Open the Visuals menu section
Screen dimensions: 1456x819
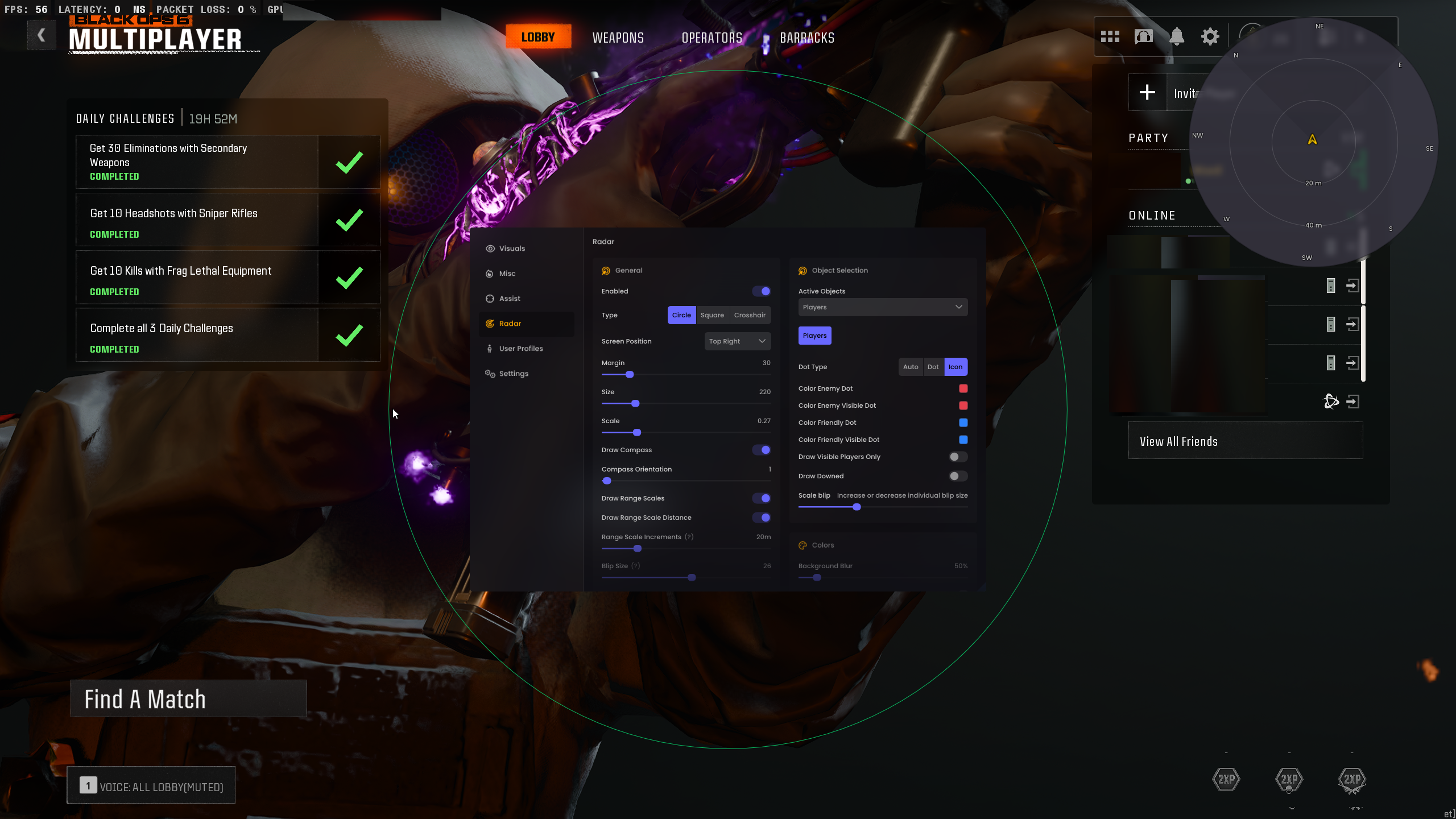pos(511,249)
